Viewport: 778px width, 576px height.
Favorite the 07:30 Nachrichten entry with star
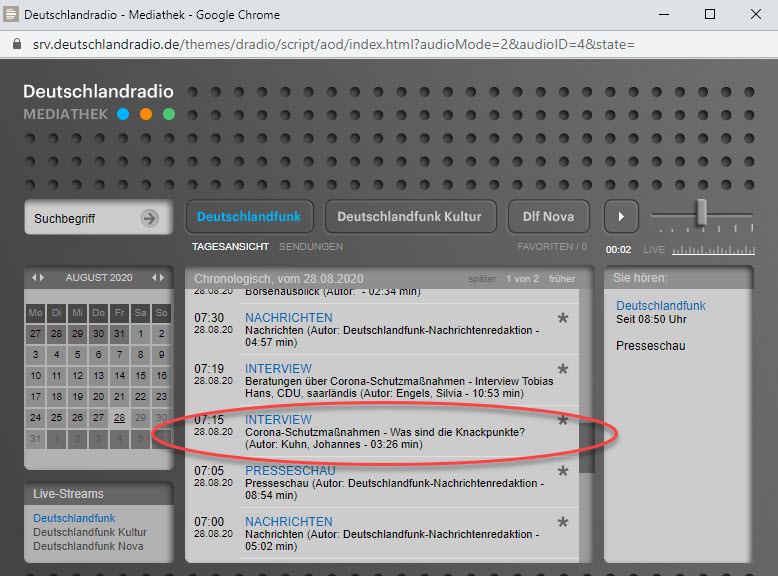562,319
